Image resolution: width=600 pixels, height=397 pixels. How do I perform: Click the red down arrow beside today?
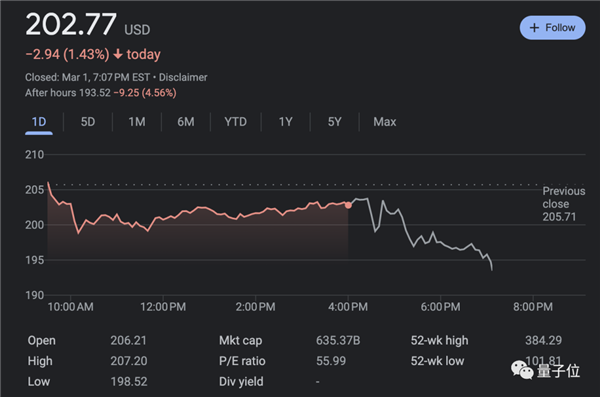(x=118, y=54)
